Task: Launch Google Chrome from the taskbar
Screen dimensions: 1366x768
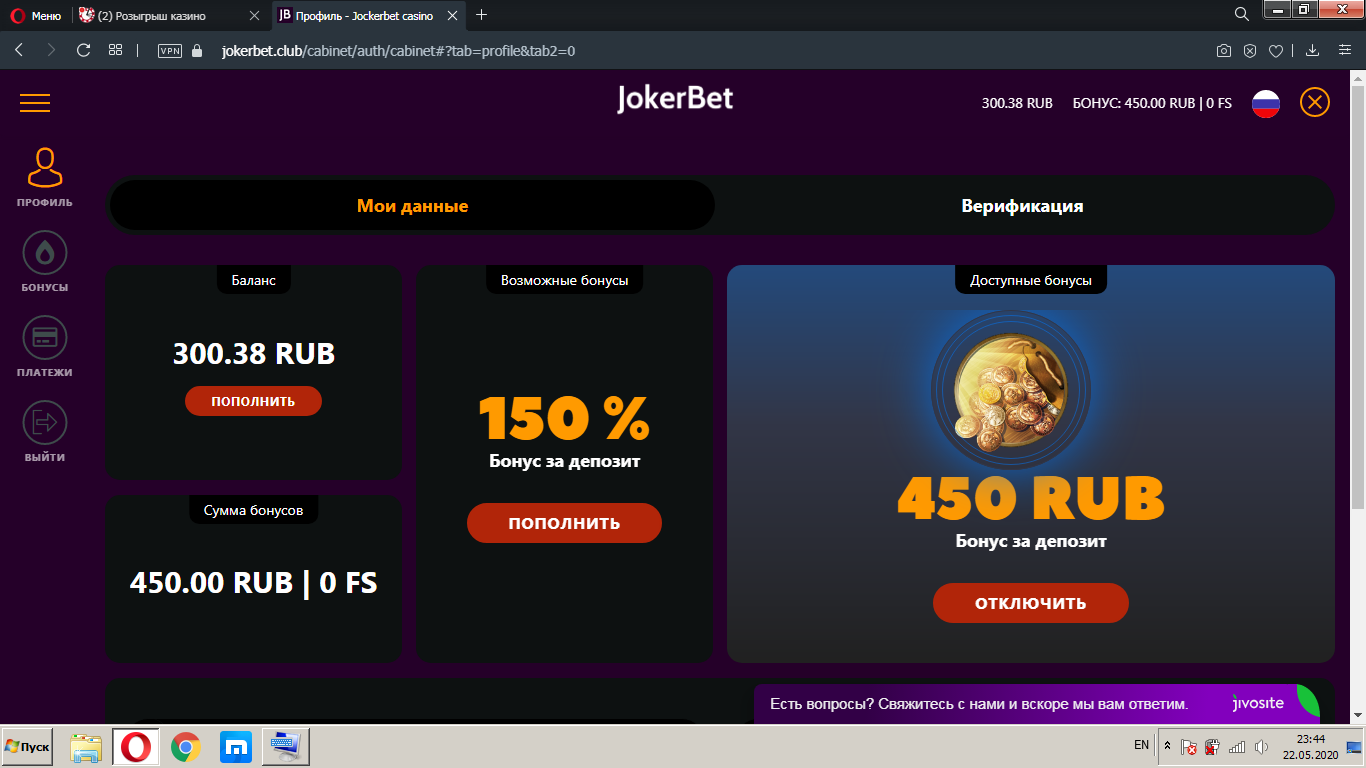Action: tap(185, 747)
